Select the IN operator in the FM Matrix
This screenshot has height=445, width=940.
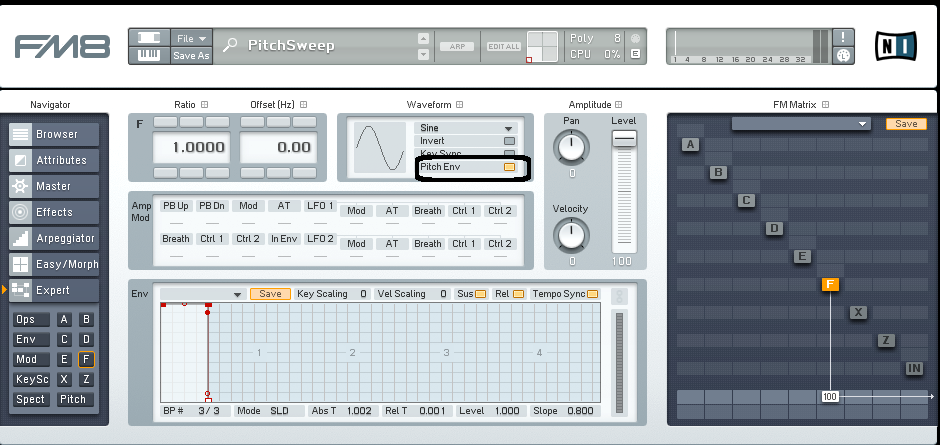[914, 368]
